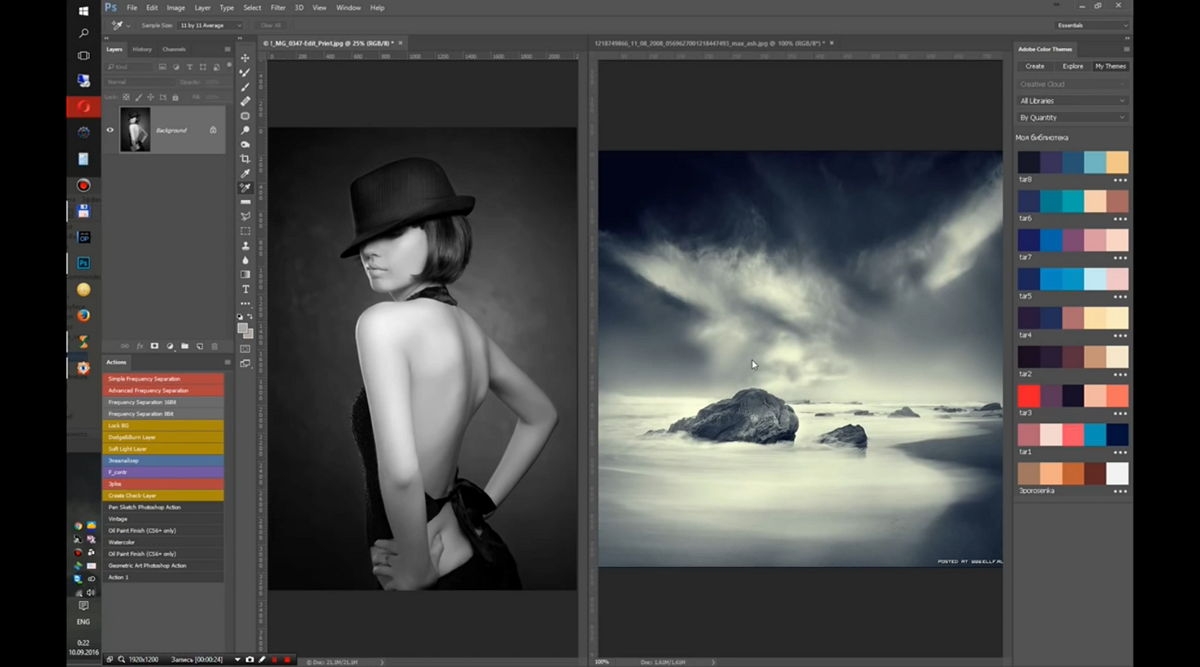Open layer styles fx icon

click(x=140, y=346)
